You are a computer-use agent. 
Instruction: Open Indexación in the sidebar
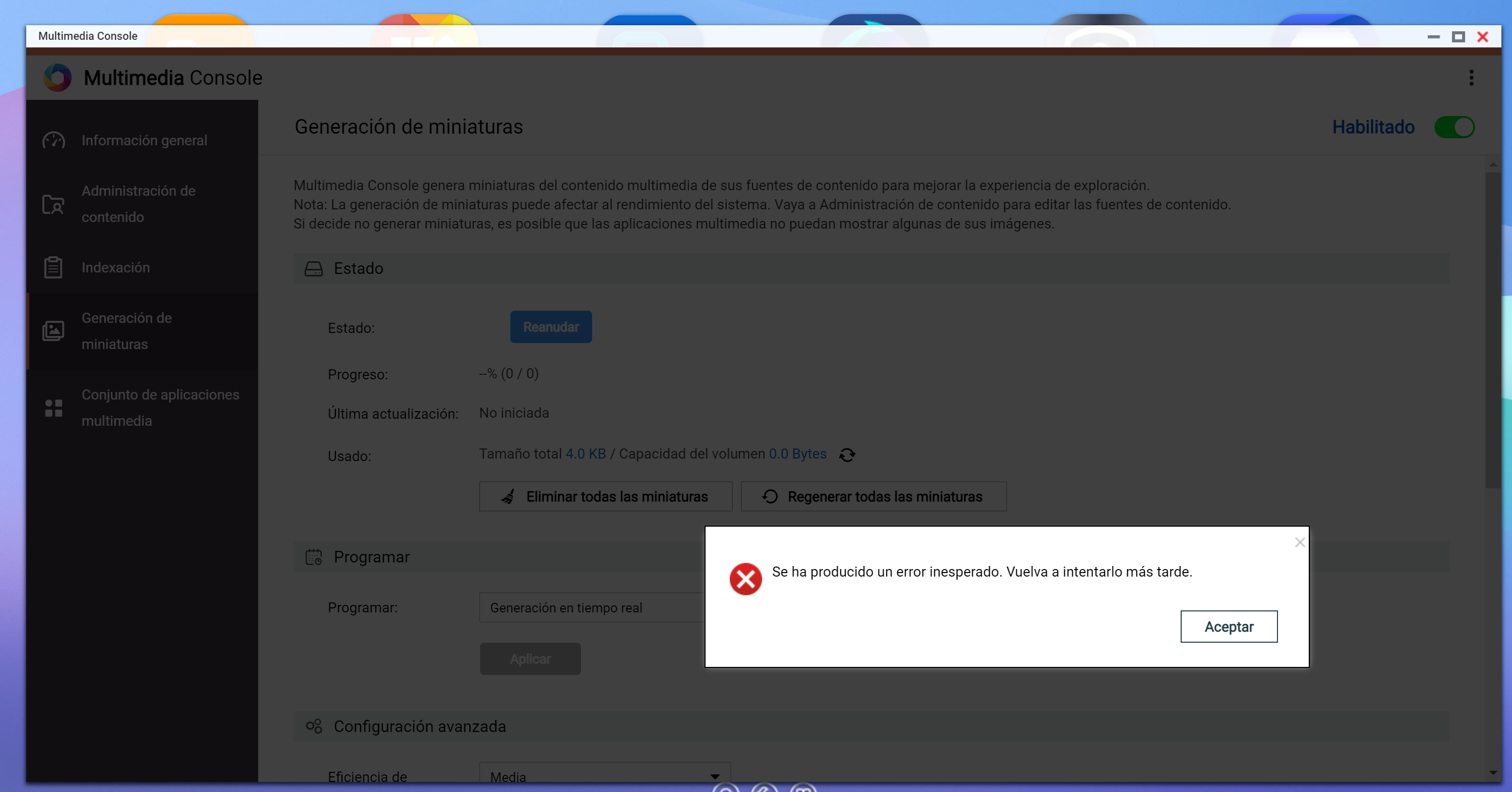click(x=115, y=268)
